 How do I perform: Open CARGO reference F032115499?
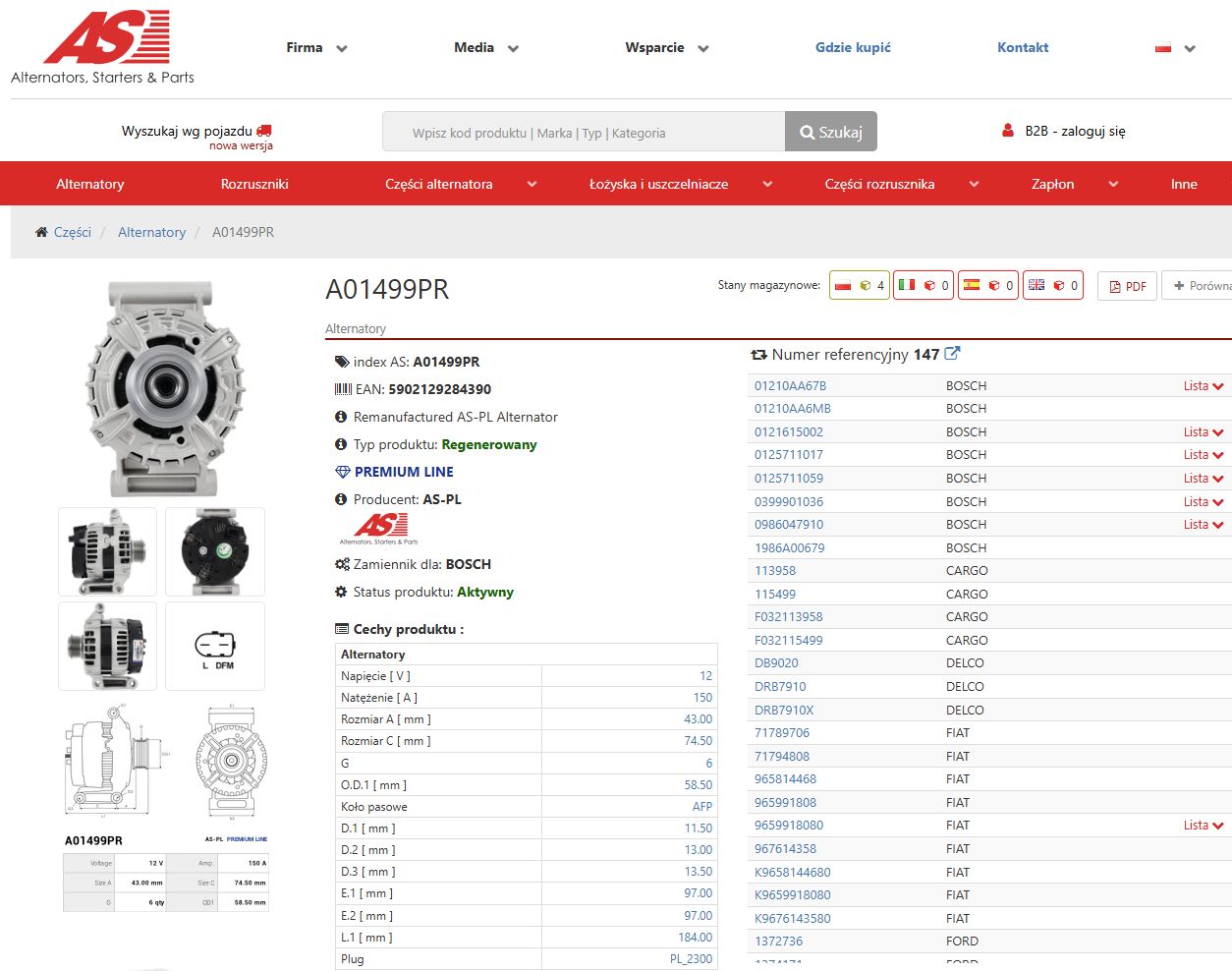[788, 640]
